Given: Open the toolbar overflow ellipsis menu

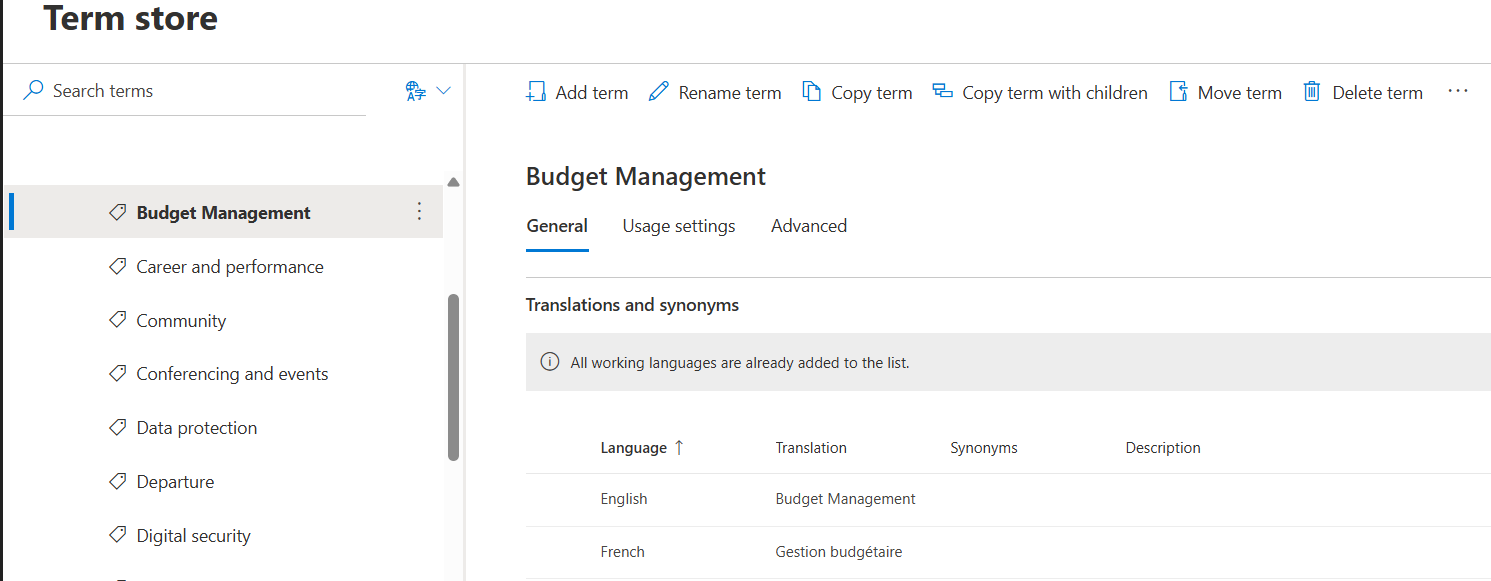Looking at the screenshot, I should tap(1458, 91).
